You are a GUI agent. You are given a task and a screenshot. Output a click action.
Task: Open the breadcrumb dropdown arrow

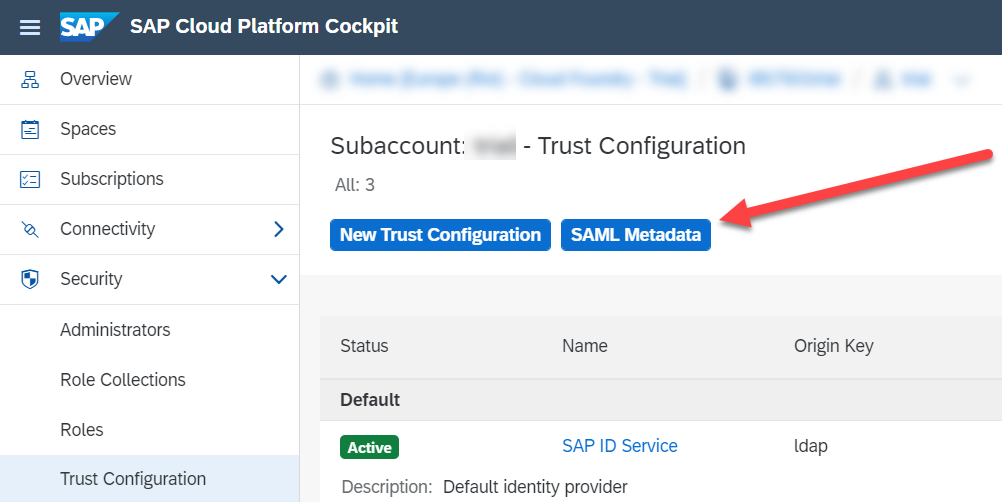pos(963,80)
